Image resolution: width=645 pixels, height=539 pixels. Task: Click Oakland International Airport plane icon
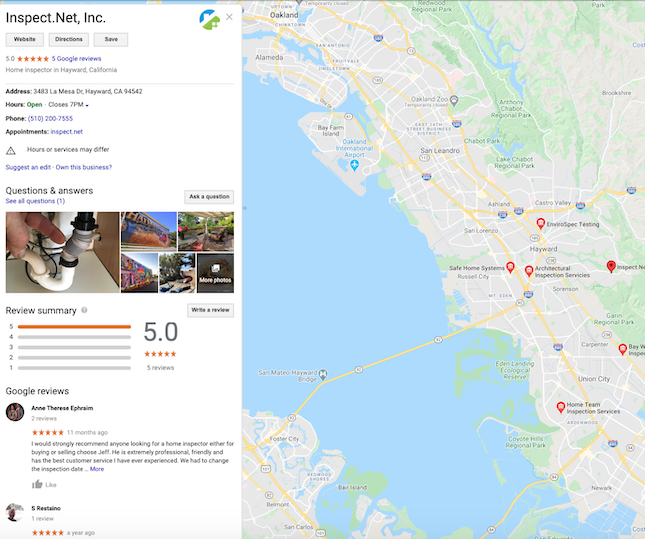pos(354,166)
